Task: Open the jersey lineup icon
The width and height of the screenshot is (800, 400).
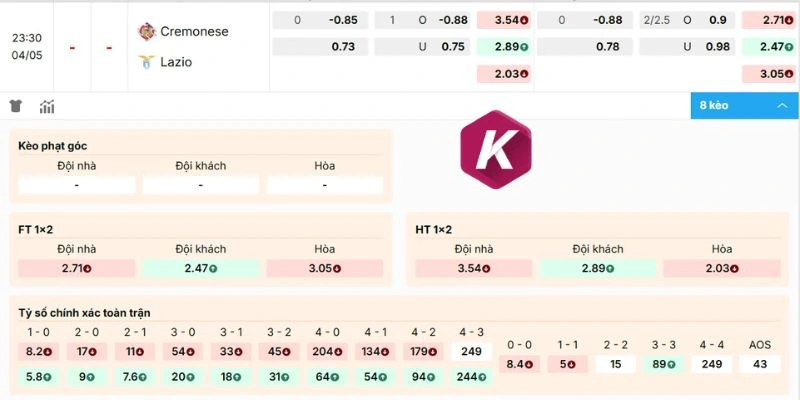Action: pyautogui.click(x=16, y=106)
